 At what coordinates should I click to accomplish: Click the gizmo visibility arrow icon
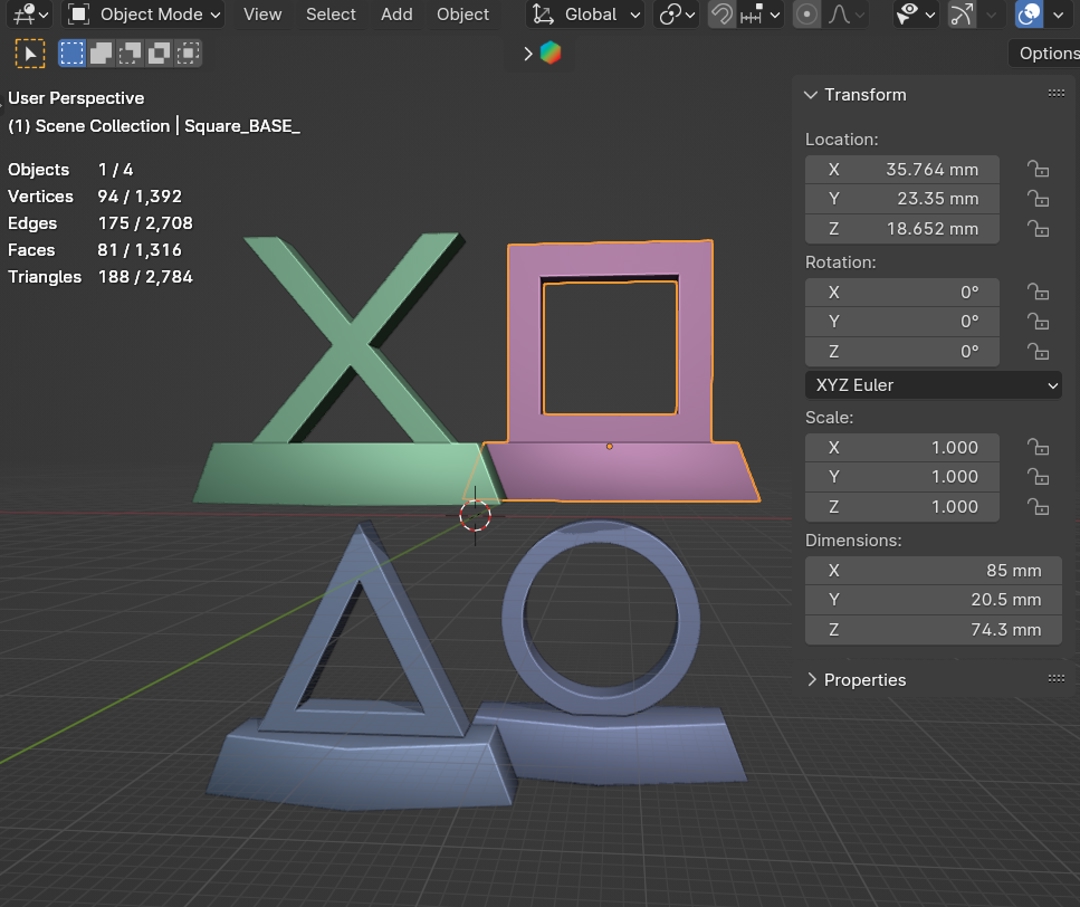click(962, 14)
